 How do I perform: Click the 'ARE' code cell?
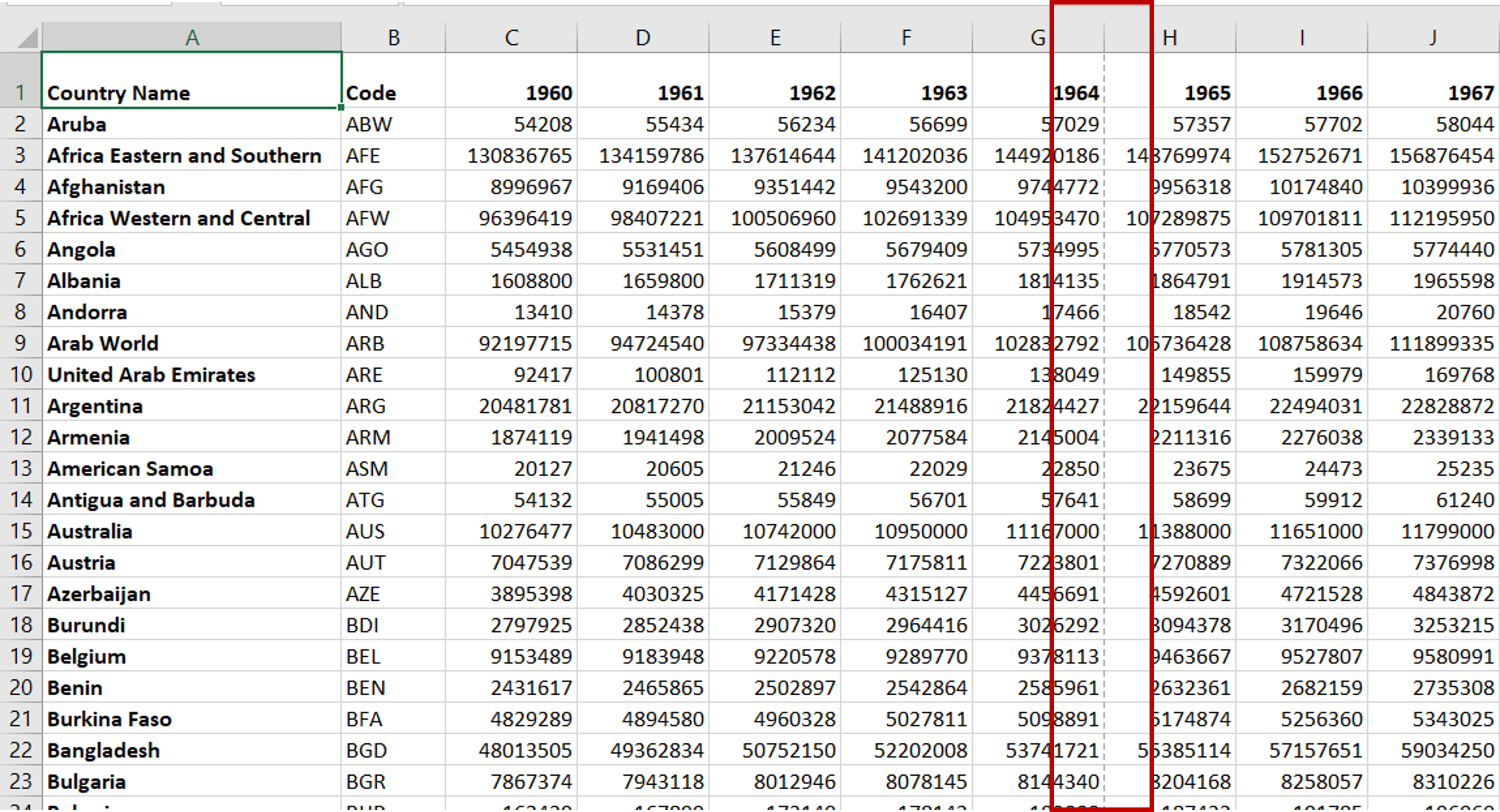pos(394,374)
